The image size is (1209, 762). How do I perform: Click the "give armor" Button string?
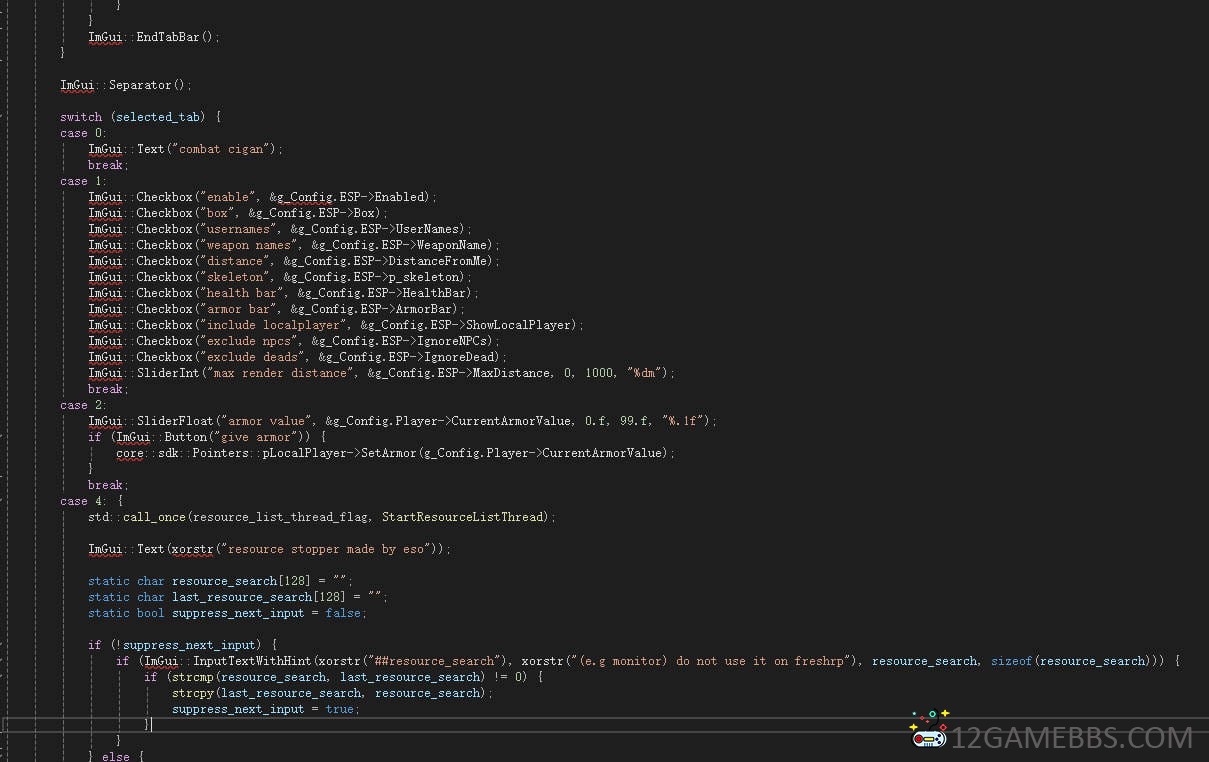pyautogui.click(x=259, y=437)
